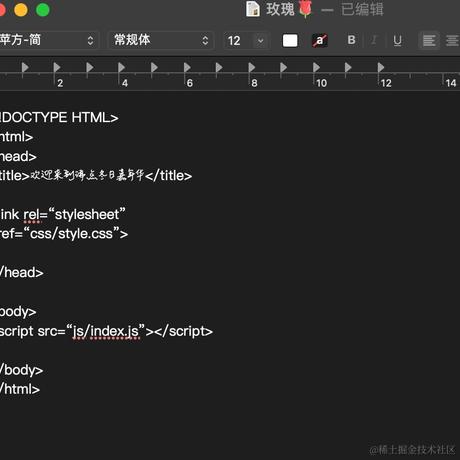Viewport: 460px width, 460px height.
Task: Click the closing </title> tag
Action: 169,176
